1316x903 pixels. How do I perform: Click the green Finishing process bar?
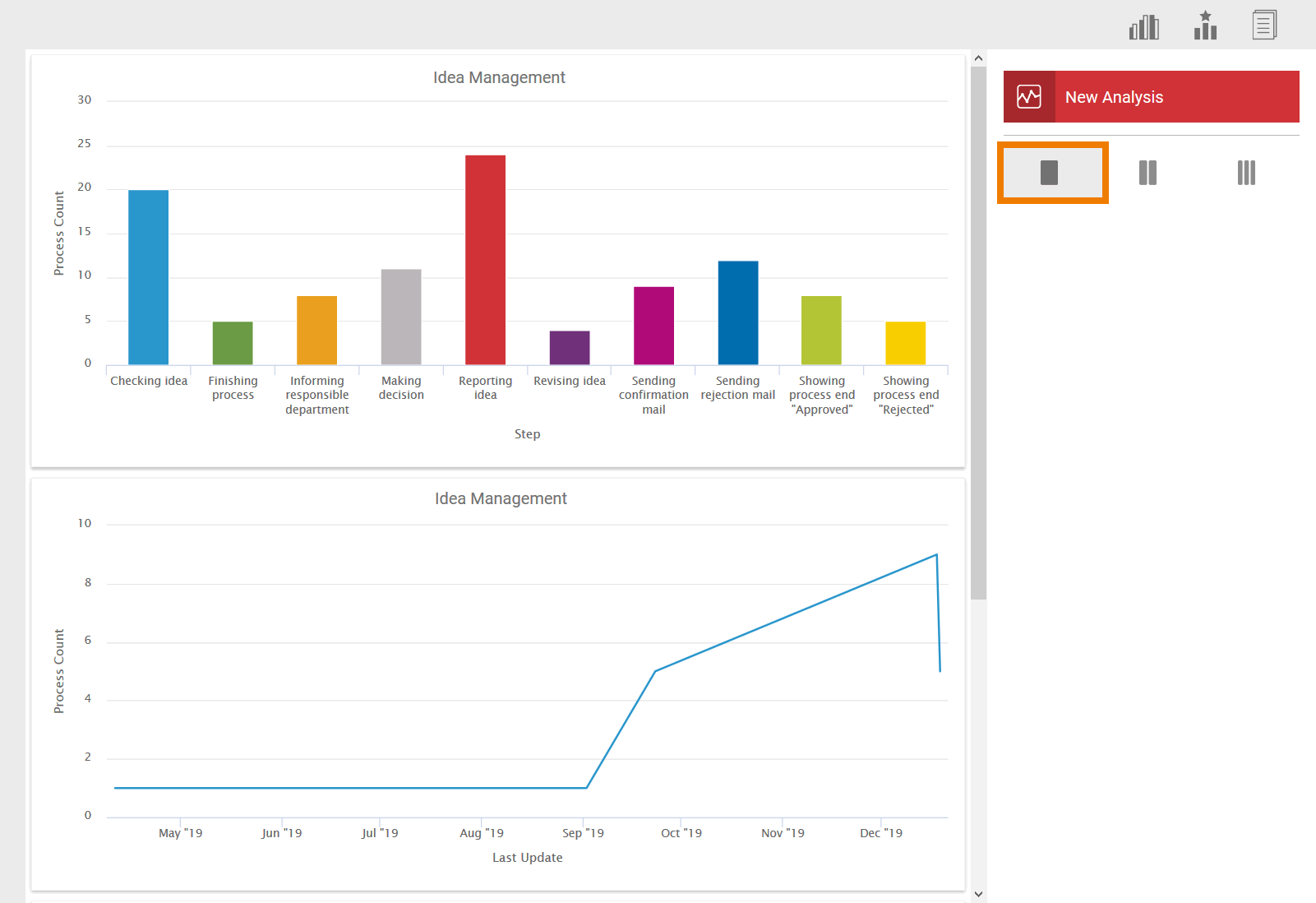233,343
